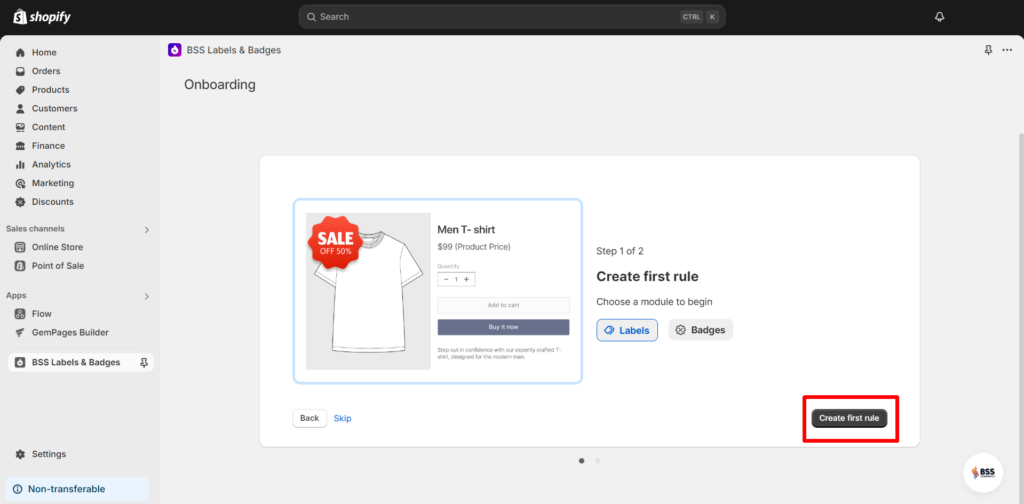Screen dimensions: 1024x504
Task: Unpin BSS Labels & Badges in sidebar
Action: [x=144, y=362]
